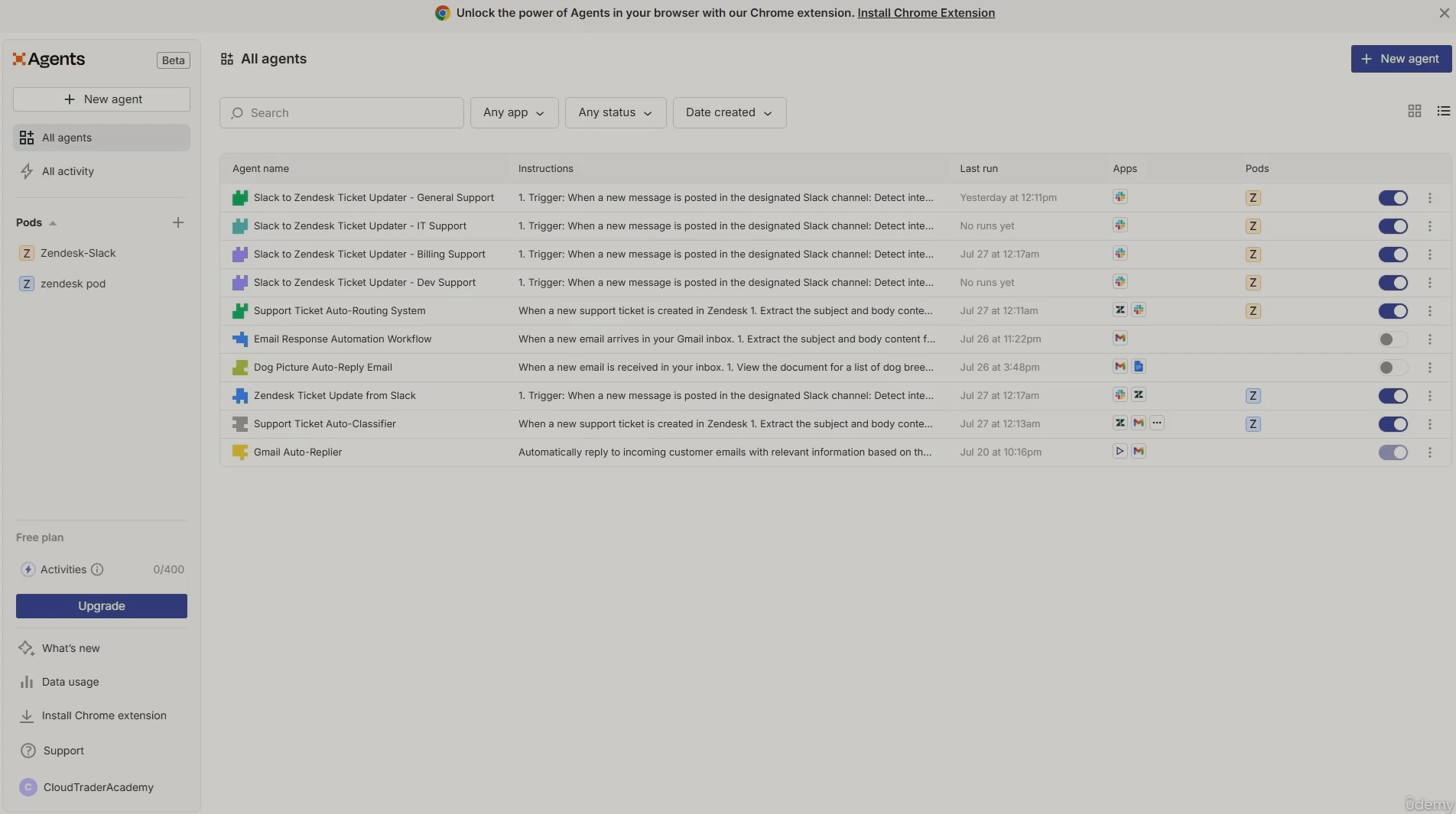Open more options for General Support agent

point(1430,198)
